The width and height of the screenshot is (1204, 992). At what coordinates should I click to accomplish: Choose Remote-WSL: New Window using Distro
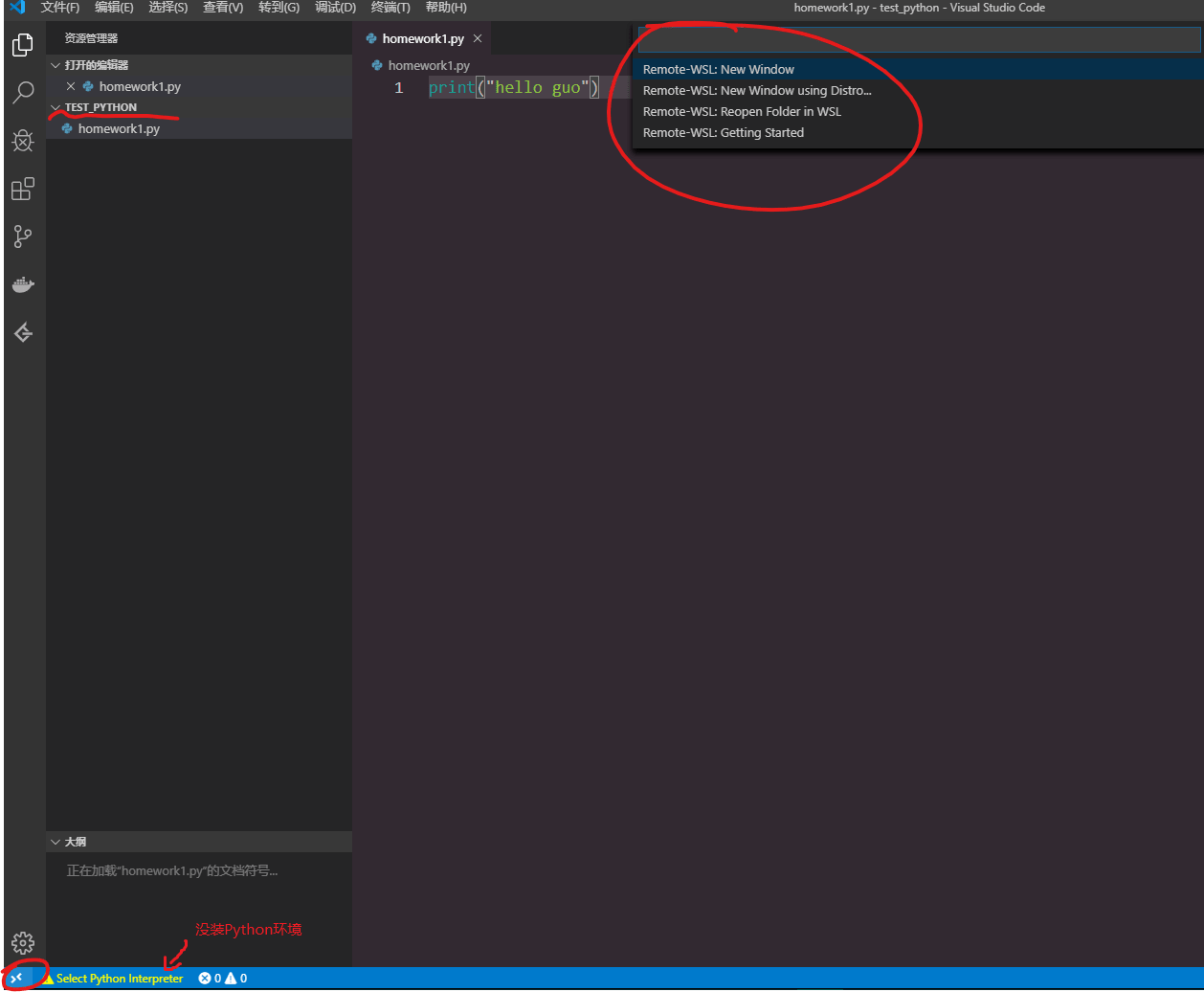(917, 90)
